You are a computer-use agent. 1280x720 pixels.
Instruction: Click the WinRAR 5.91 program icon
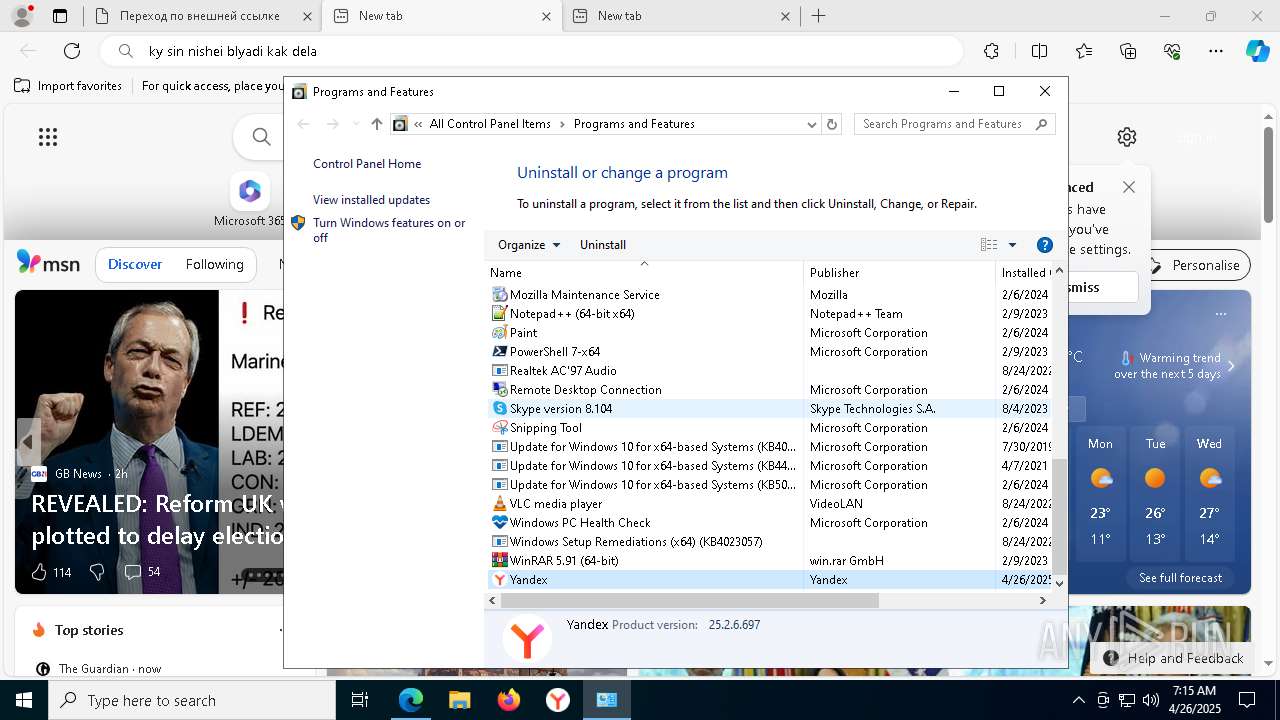[500, 561]
